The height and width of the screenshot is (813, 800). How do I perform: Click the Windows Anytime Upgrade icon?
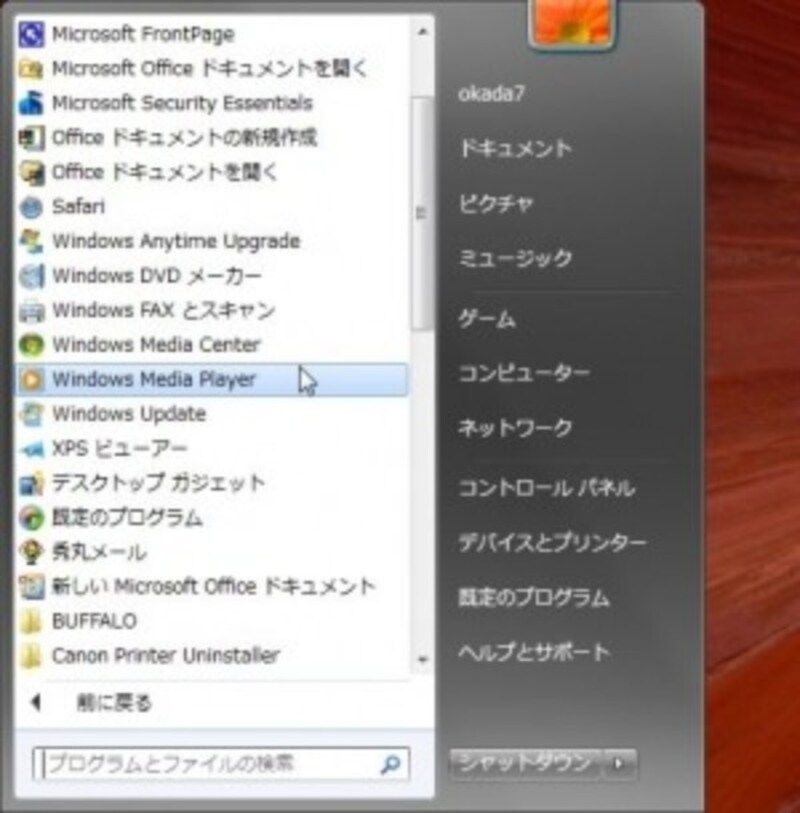tap(31, 241)
